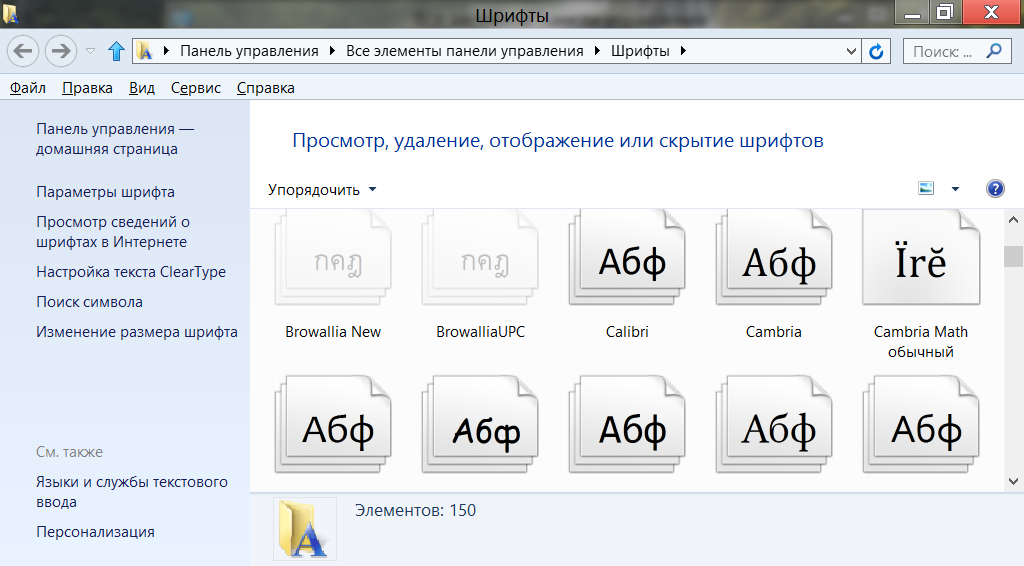Screen dimensions: 1024x566
Task: Open 'Языки и службы текстового ввода' link
Action: (x=132, y=492)
